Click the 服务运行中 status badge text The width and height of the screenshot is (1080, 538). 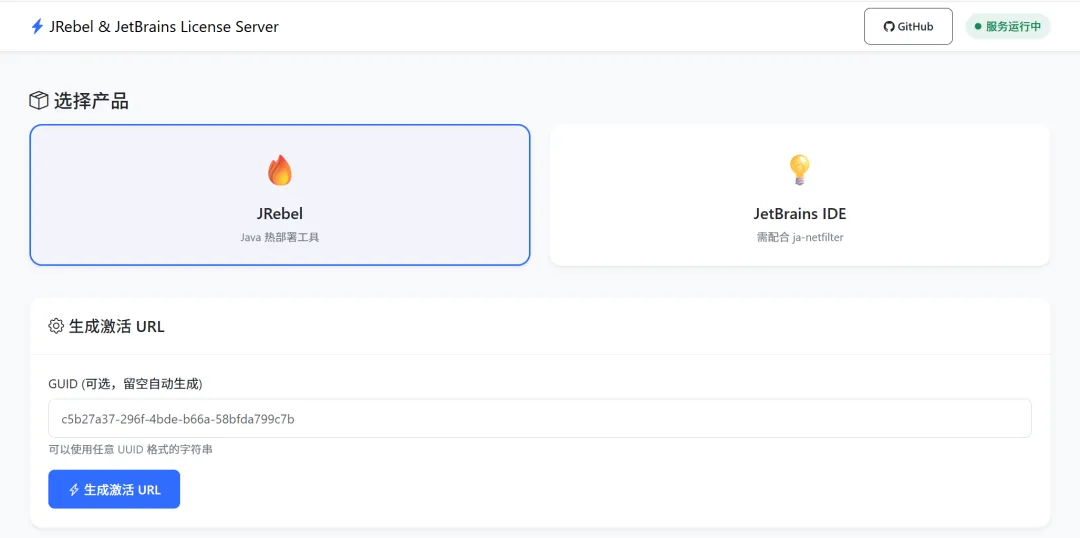coord(1013,27)
